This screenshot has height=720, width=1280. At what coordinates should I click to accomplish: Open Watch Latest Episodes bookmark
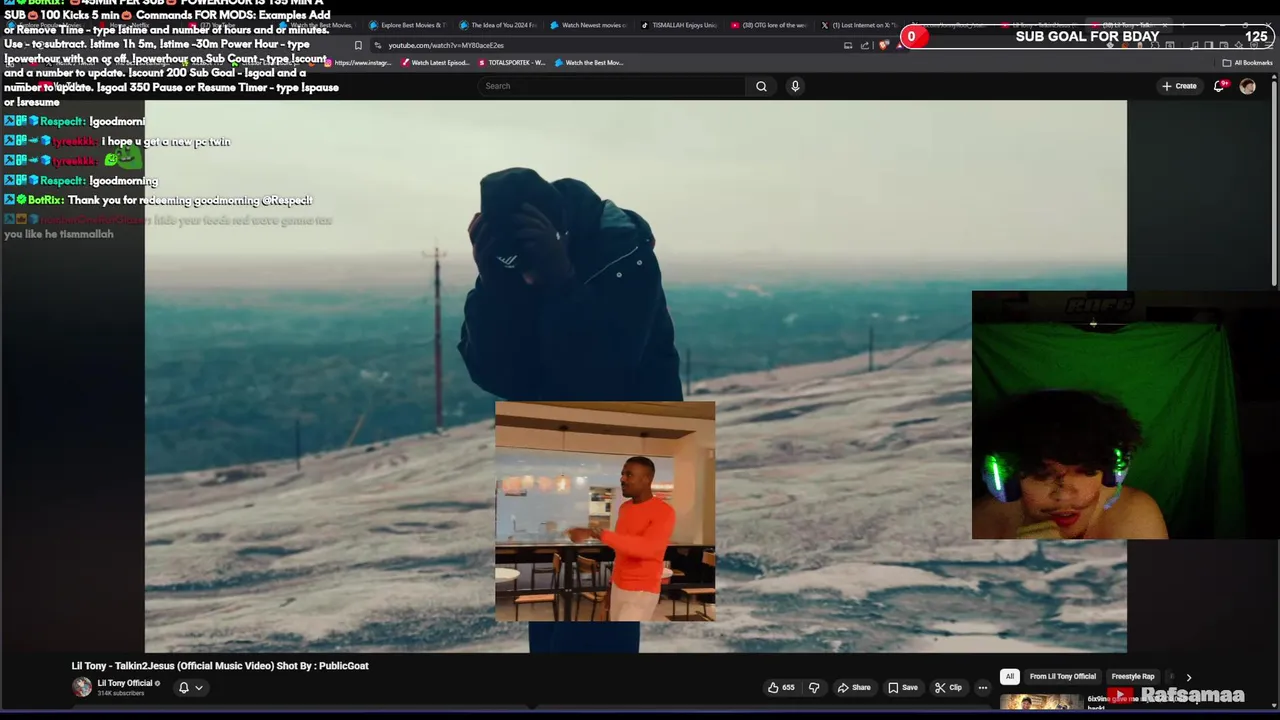point(435,62)
